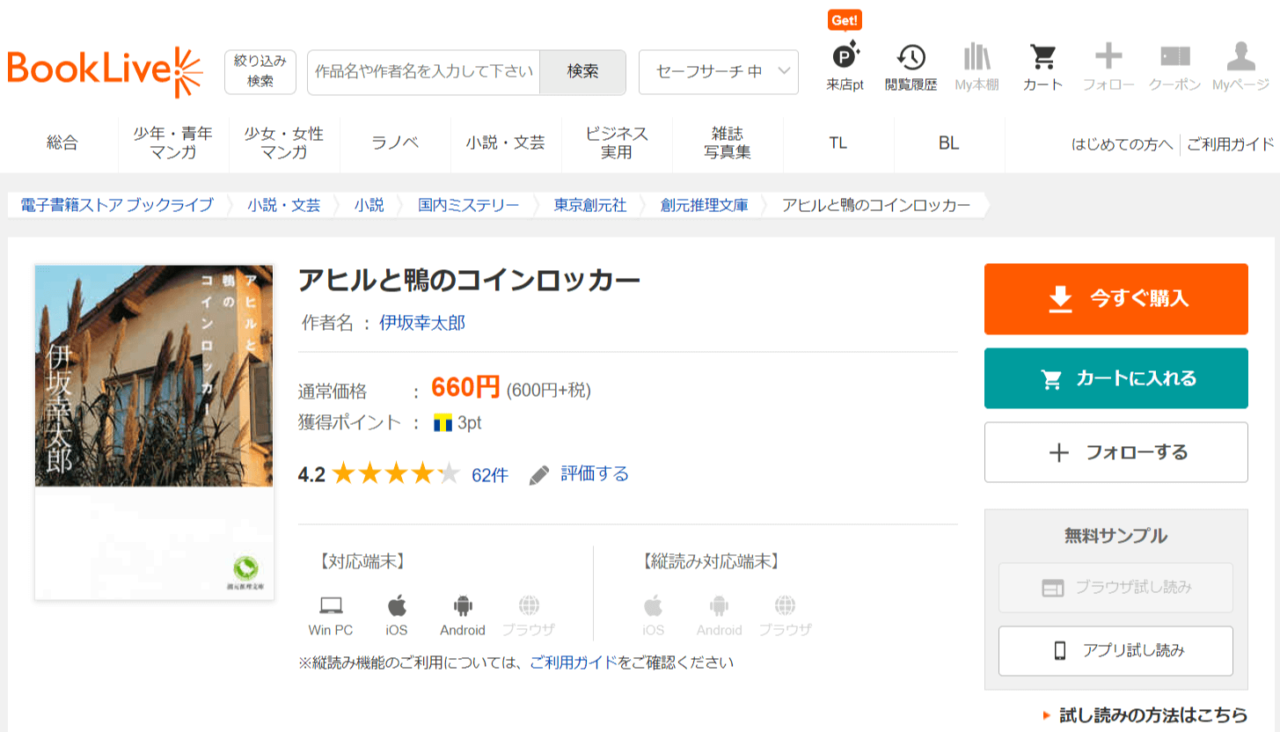Image resolution: width=1280 pixels, height=732 pixels.
Task: Open My本棚 bookshelf icon
Action: pyautogui.click(x=977, y=67)
